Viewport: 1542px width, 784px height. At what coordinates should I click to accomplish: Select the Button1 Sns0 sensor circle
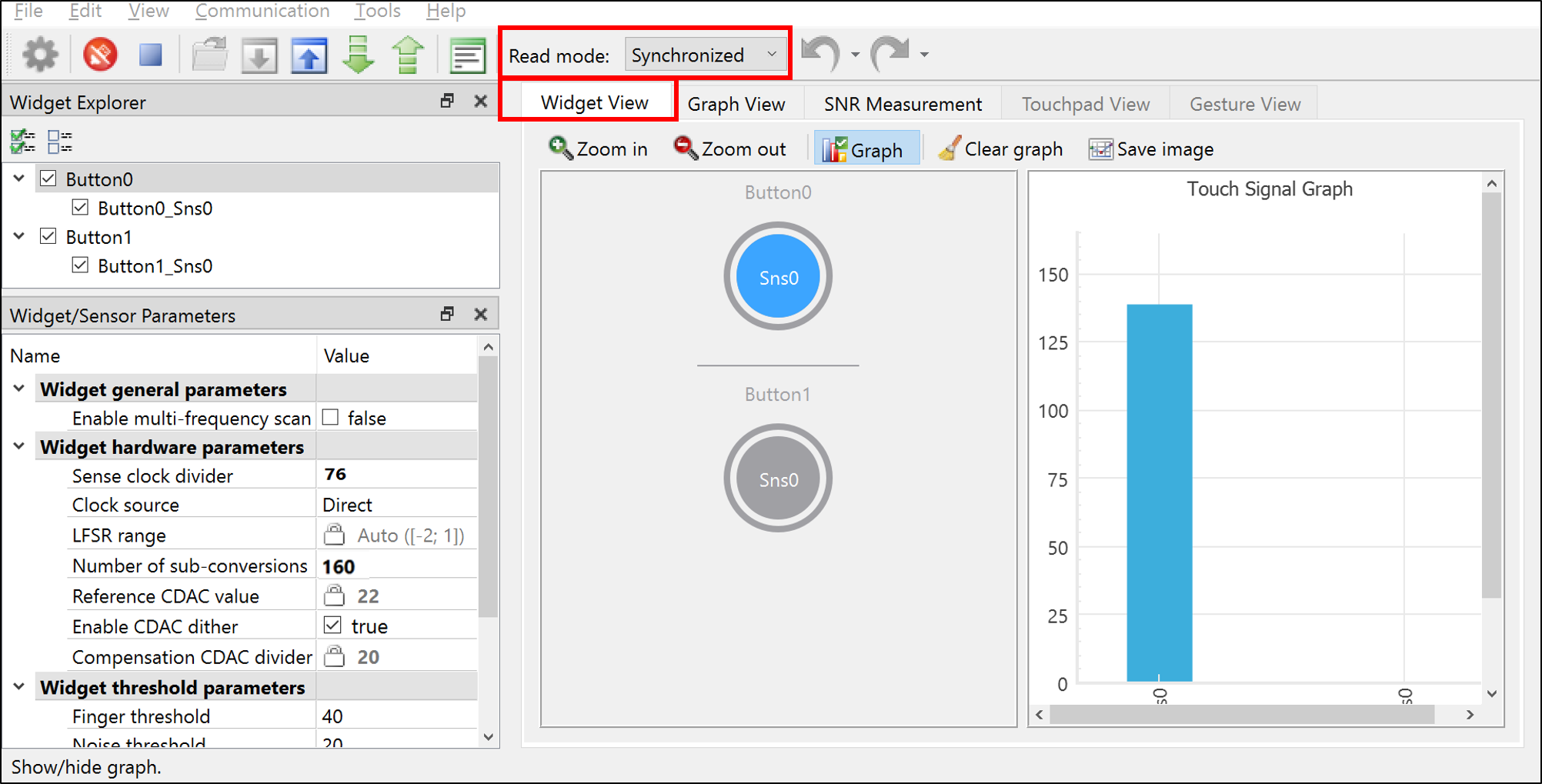coord(778,479)
